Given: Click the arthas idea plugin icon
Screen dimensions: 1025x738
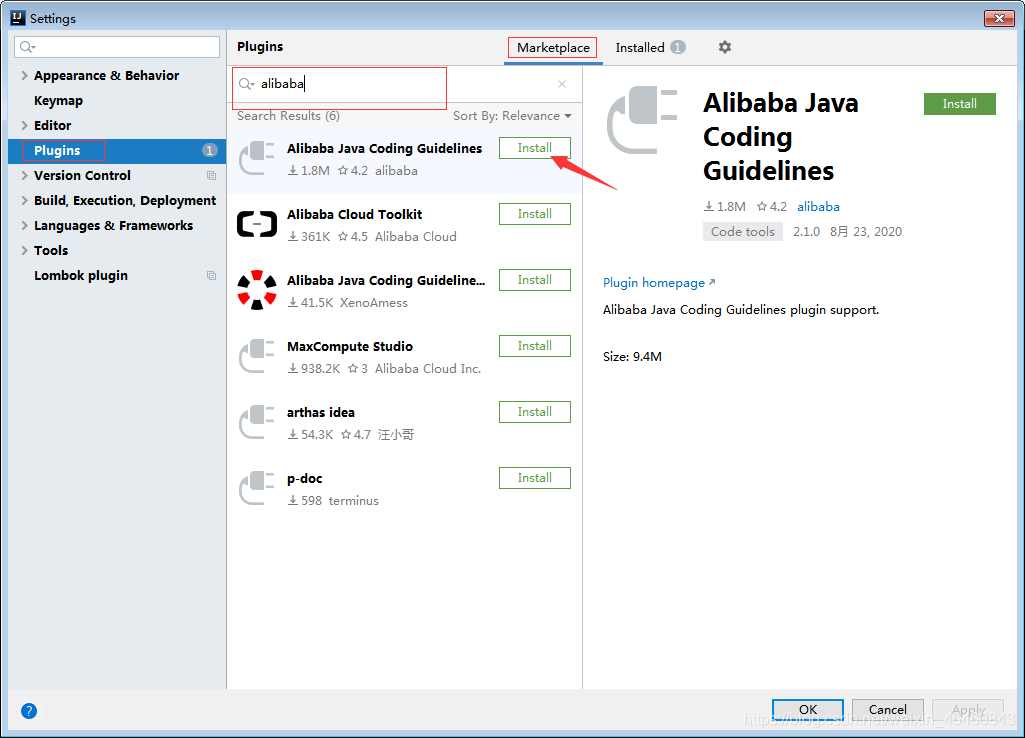Looking at the screenshot, I should coord(257,420).
